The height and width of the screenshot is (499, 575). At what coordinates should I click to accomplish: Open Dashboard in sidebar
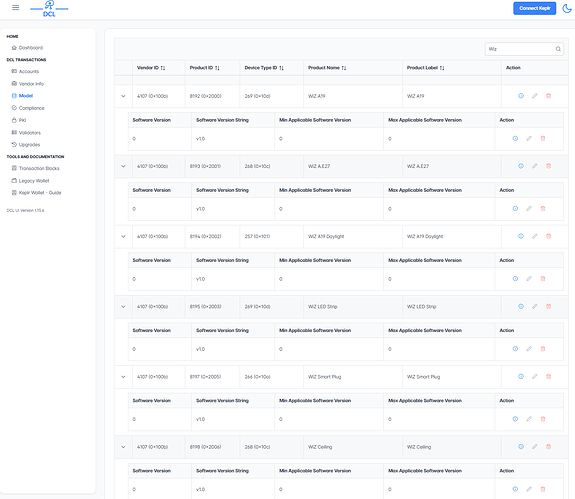point(27,48)
